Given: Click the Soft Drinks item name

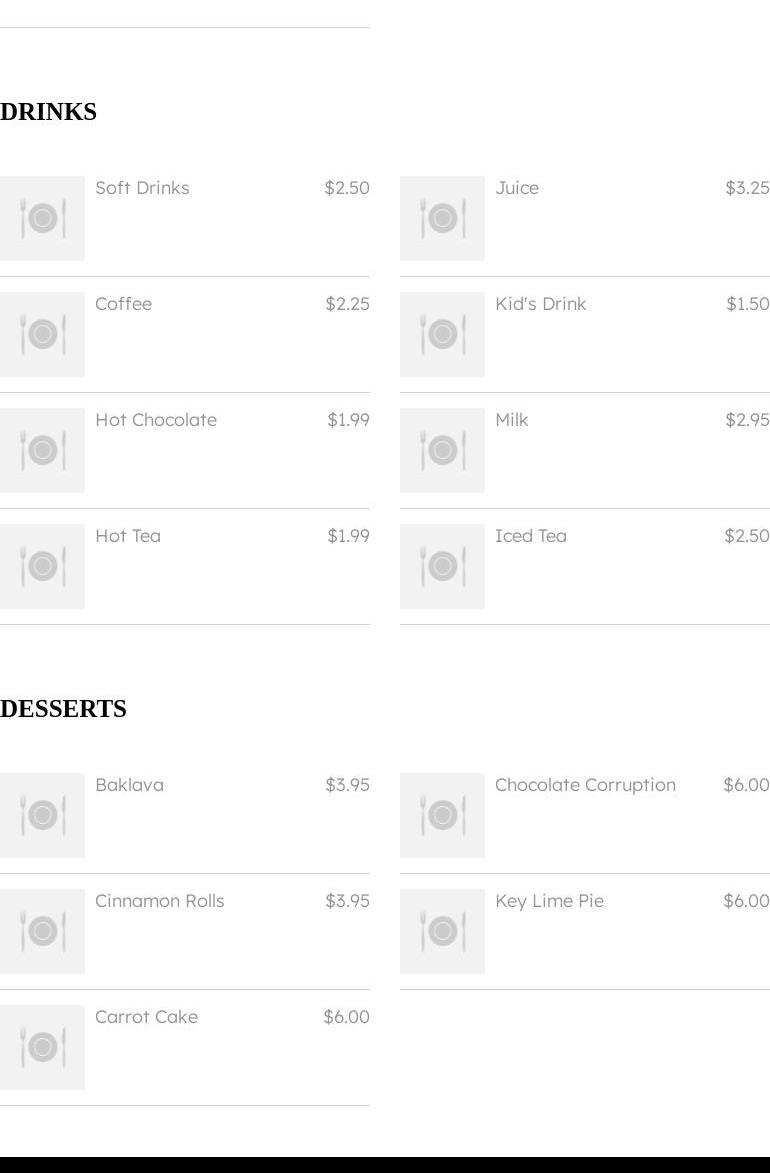Looking at the screenshot, I should [142, 188].
